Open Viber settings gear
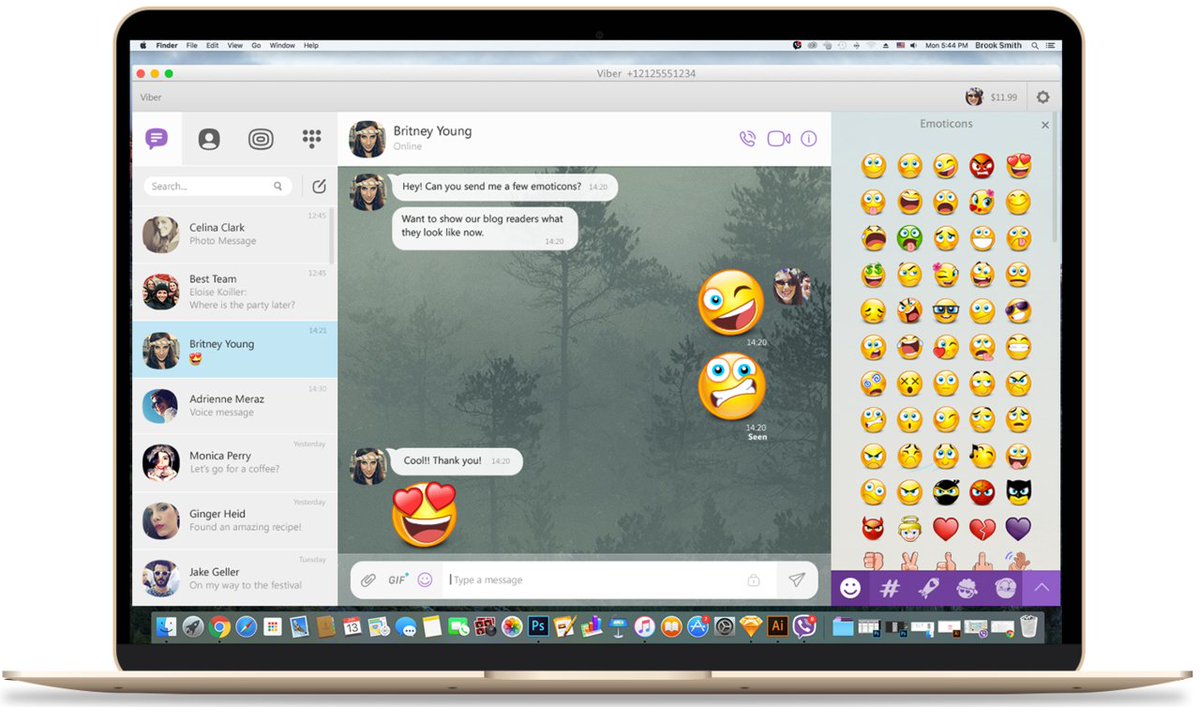Viewport: 1200px width, 707px height. [x=1042, y=96]
